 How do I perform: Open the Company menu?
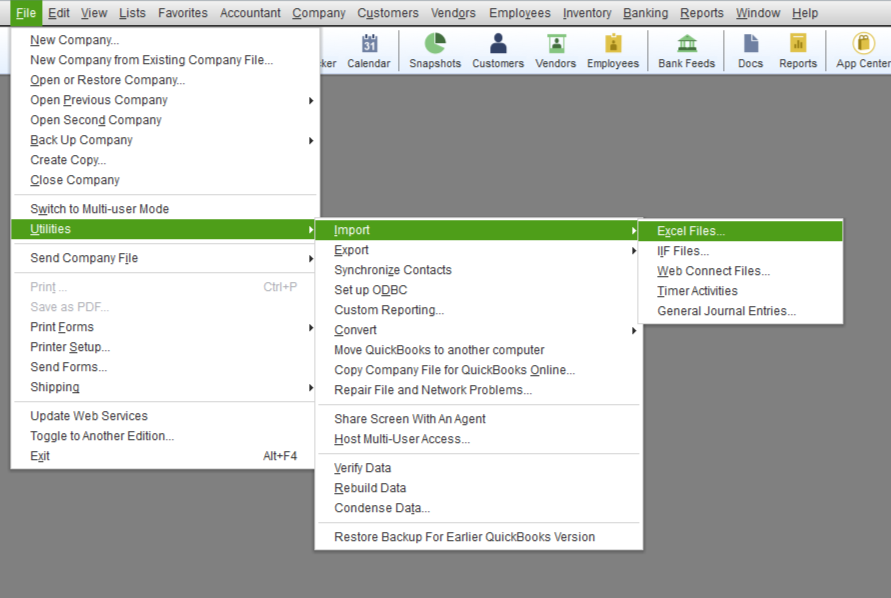pyautogui.click(x=319, y=13)
